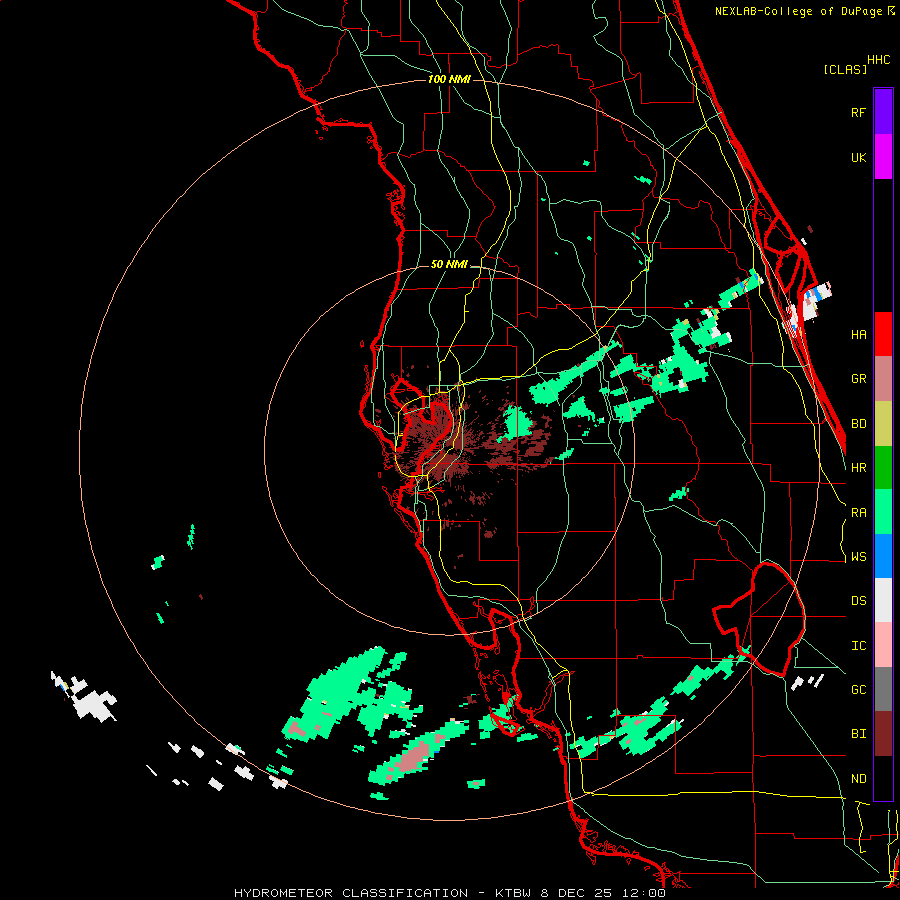Click the RA legend label
This screenshot has height=900, width=900.
(x=858, y=513)
